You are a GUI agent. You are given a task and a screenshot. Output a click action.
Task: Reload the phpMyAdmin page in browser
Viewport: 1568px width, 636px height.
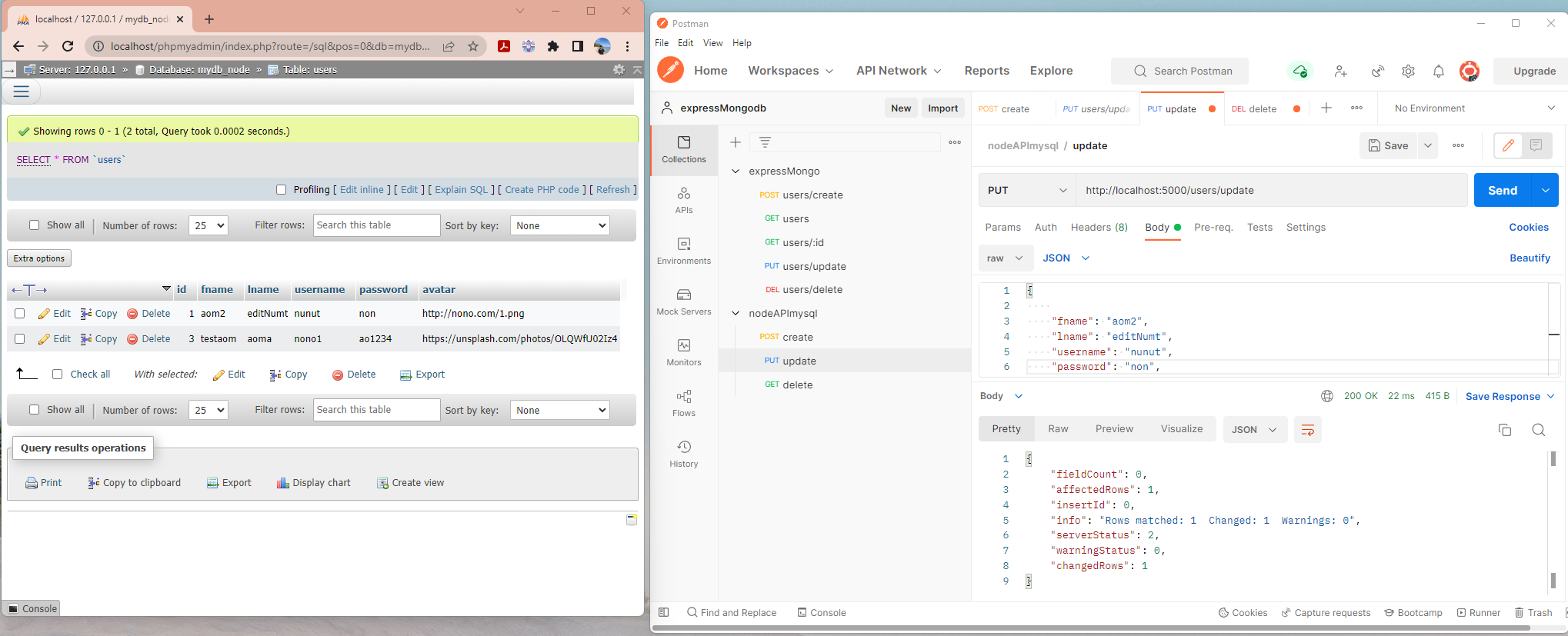[68, 46]
